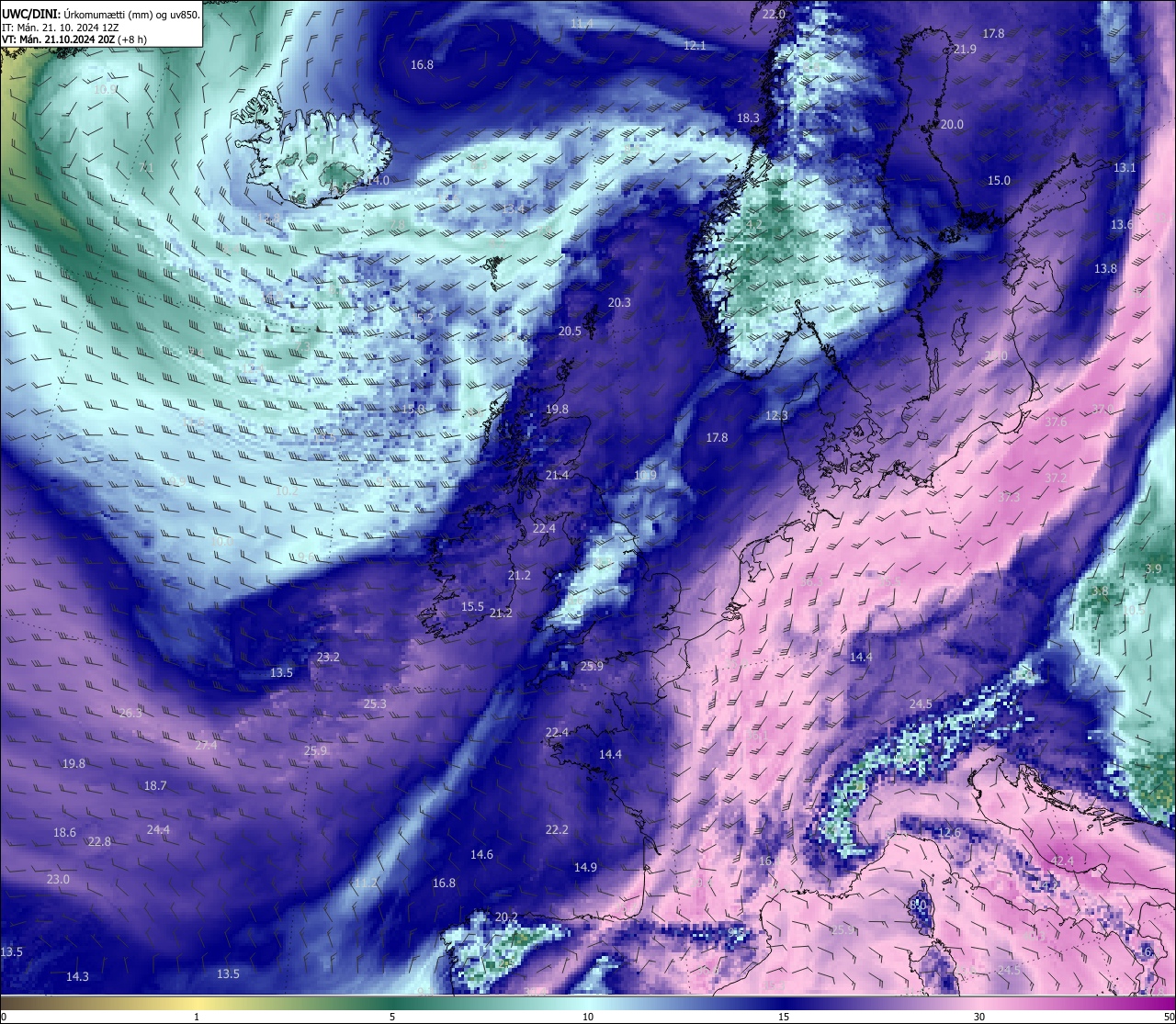Viewport: 1176px width, 1024px height.
Task: Click the map value 22.8
Action: (x=99, y=842)
